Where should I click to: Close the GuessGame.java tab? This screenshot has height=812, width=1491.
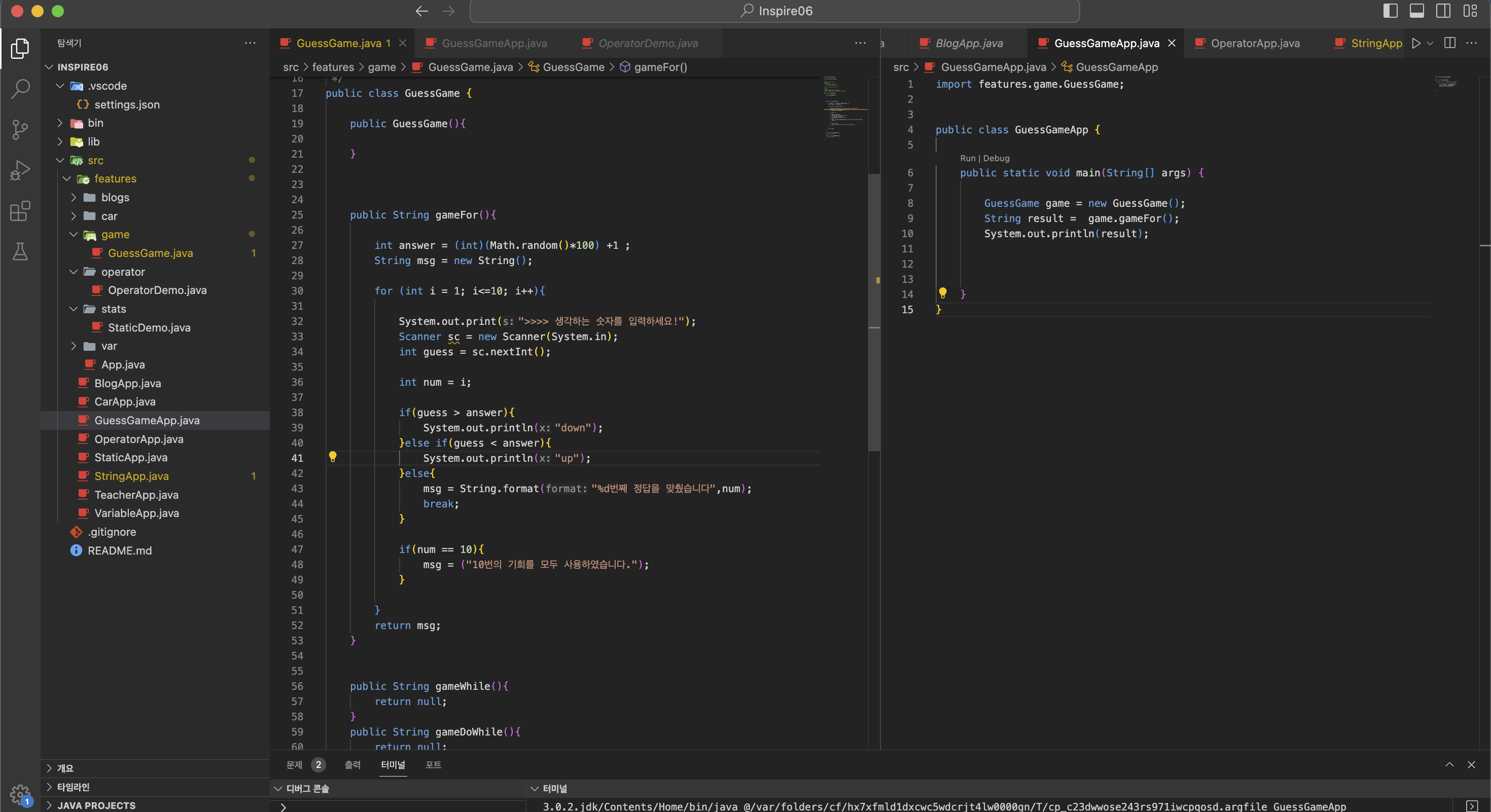click(403, 43)
